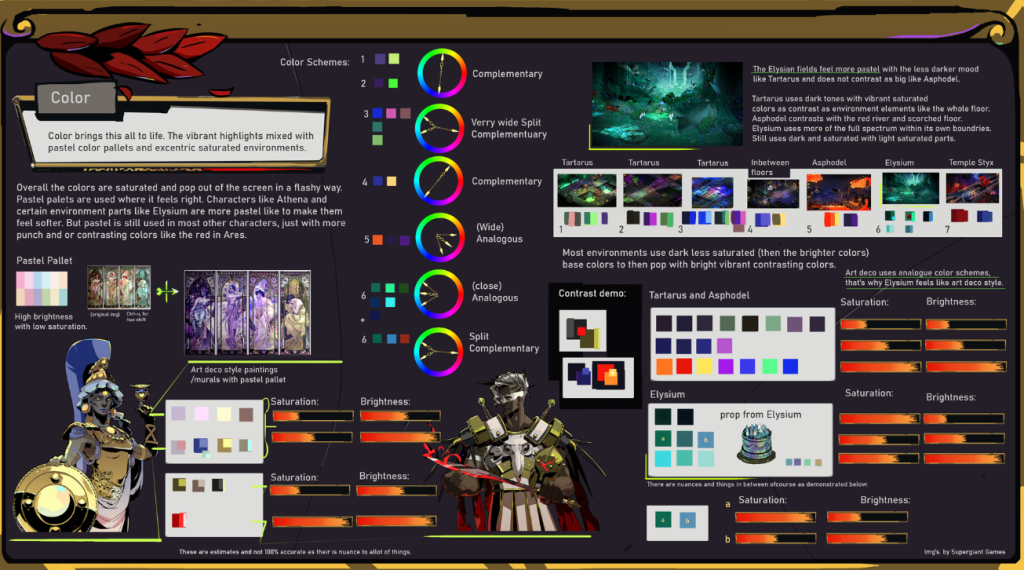1024x570 pixels.
Task: Open the Tartarus thumbnail numbered 3
Action: [x=712, y=191]
